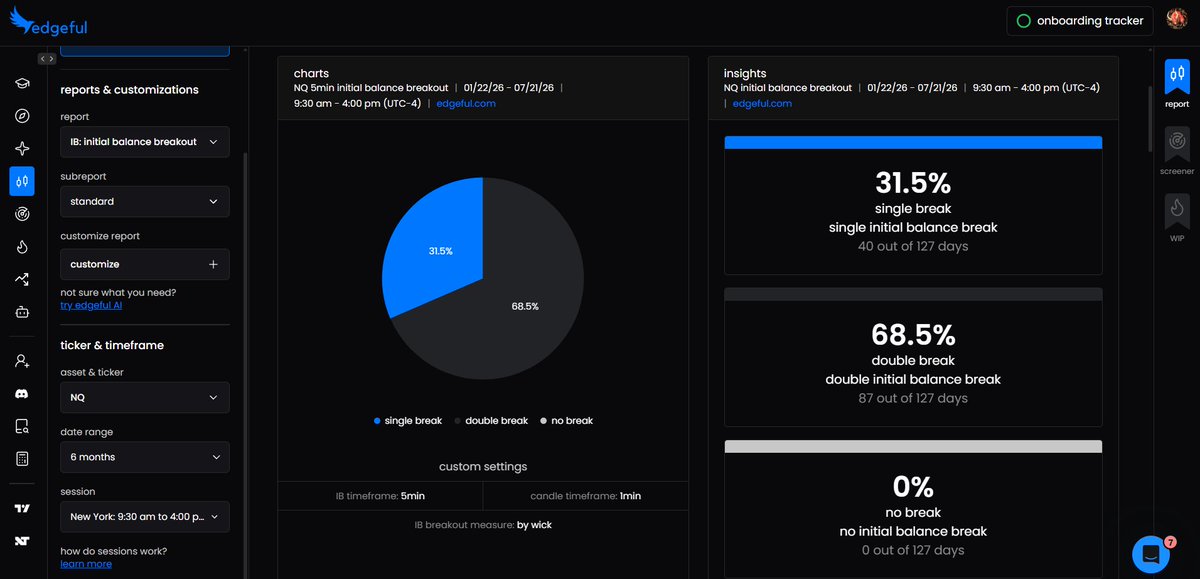The width and height of the screenshot is (1200, 579).
Task: Open the user profile avatar
Action: coord(1177,20)
